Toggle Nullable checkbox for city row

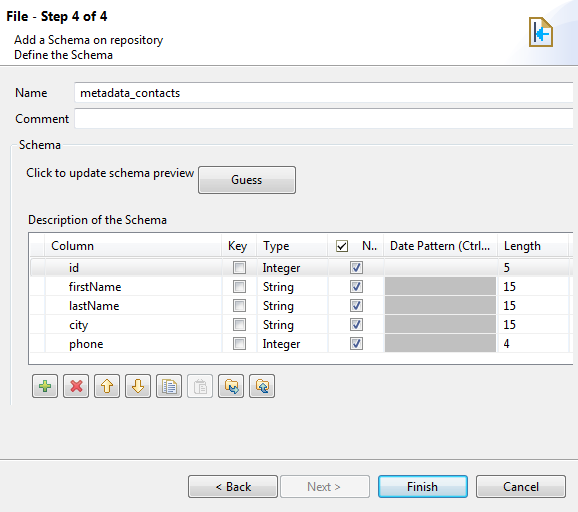click(x=356, y=325)
